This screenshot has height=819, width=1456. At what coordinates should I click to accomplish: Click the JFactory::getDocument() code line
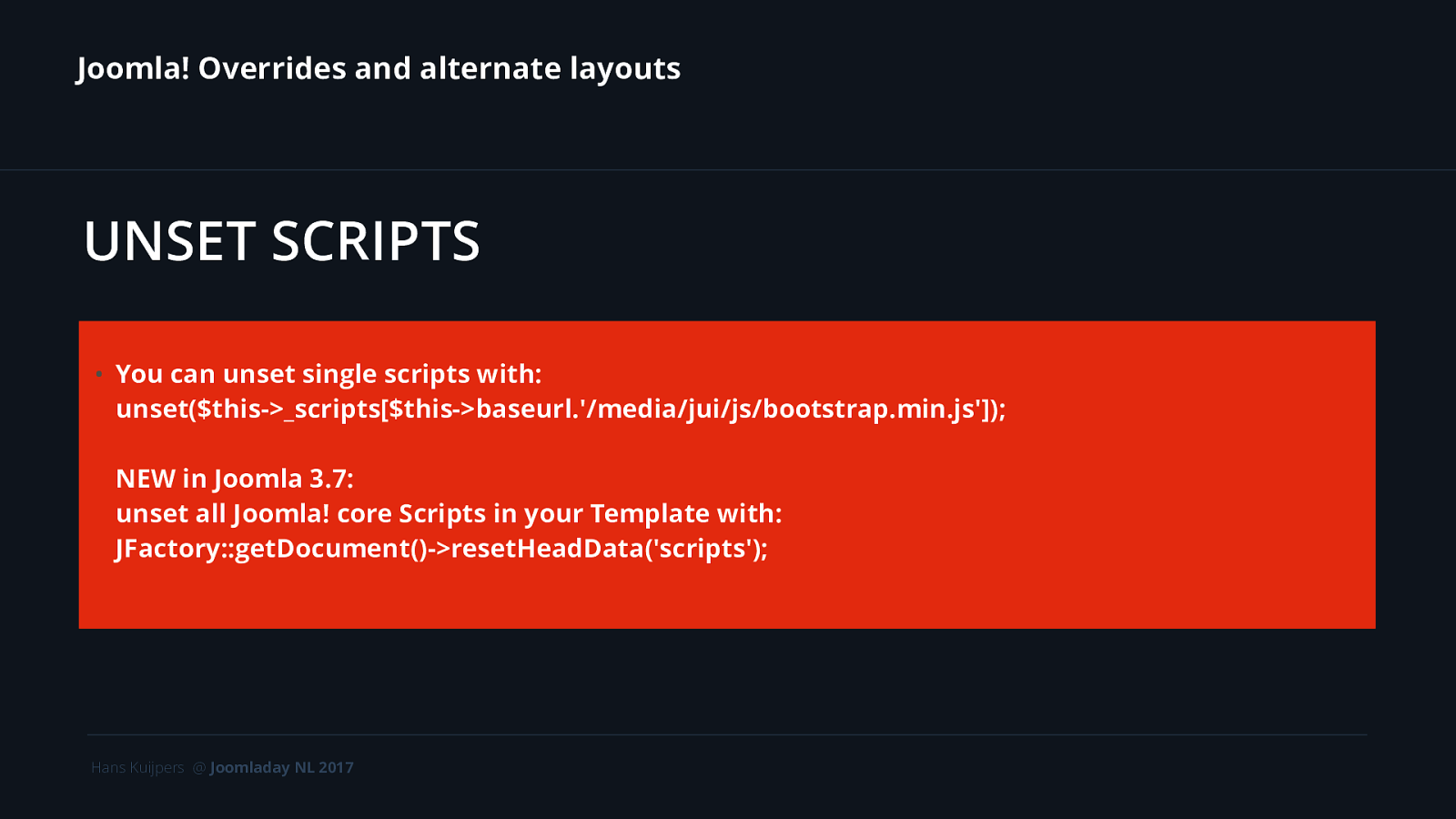coord(441,549)
